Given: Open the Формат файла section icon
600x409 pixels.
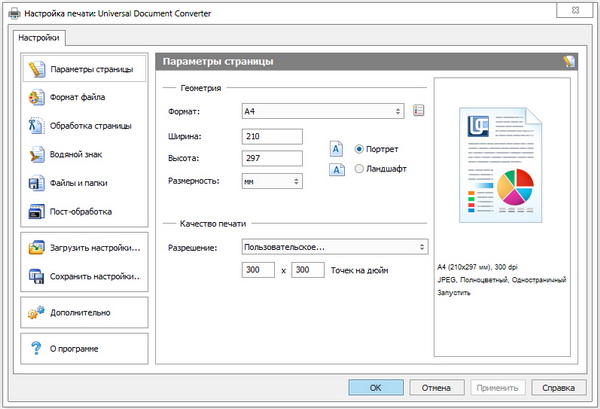Looking at the screenshot, I should 37,98.
